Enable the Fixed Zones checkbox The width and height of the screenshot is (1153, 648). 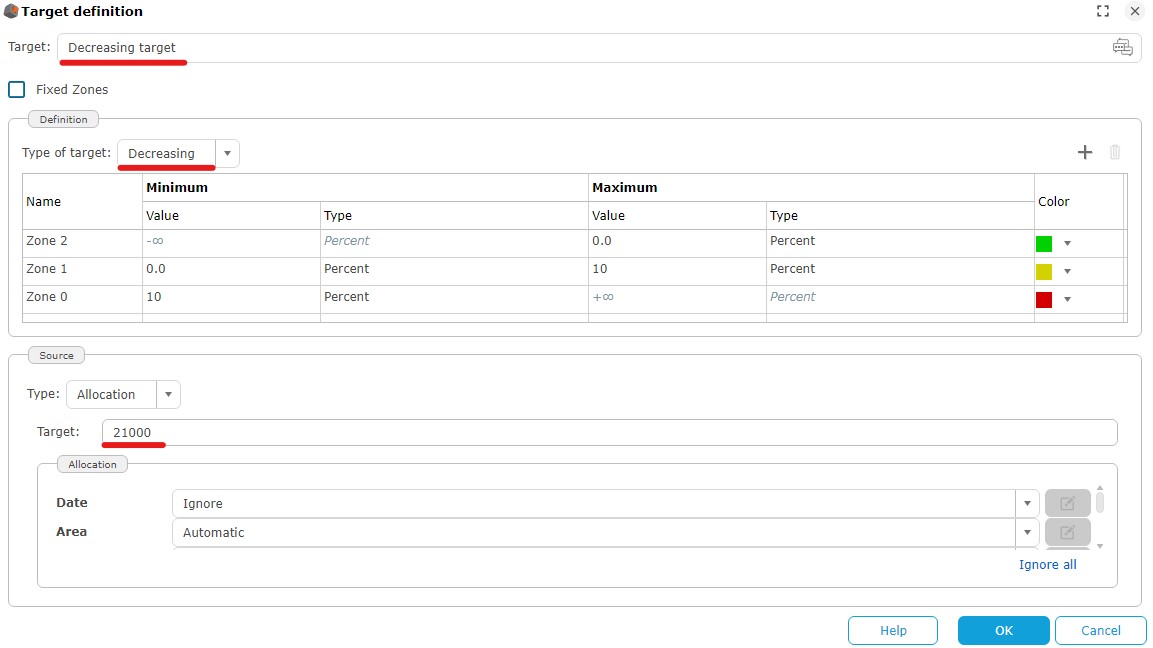[x=17, y=89]
